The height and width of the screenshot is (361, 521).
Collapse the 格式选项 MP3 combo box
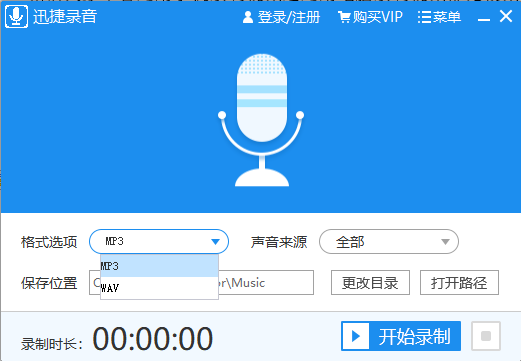click(x=159, y=241)
